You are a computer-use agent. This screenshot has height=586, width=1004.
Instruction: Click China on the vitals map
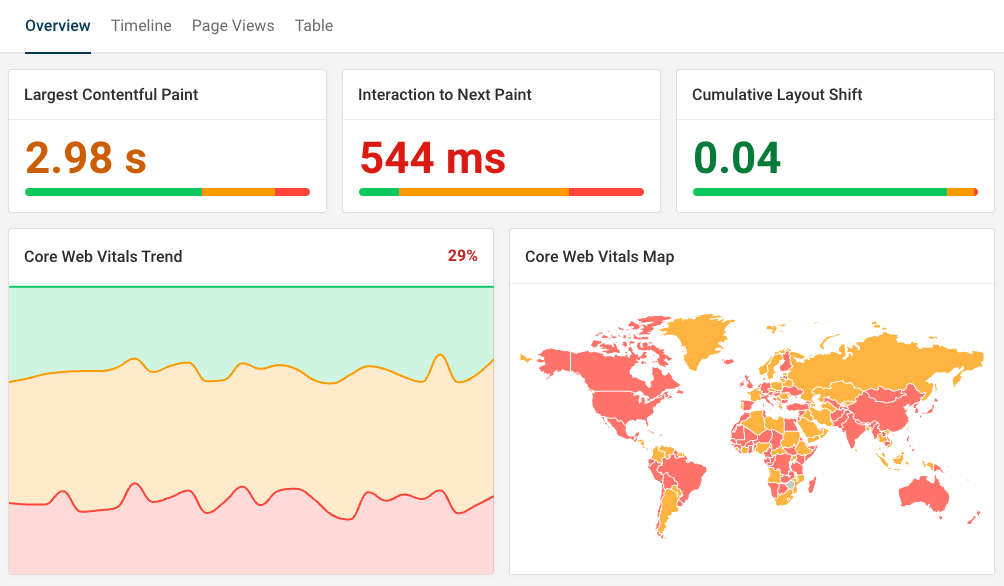point(887,410)
